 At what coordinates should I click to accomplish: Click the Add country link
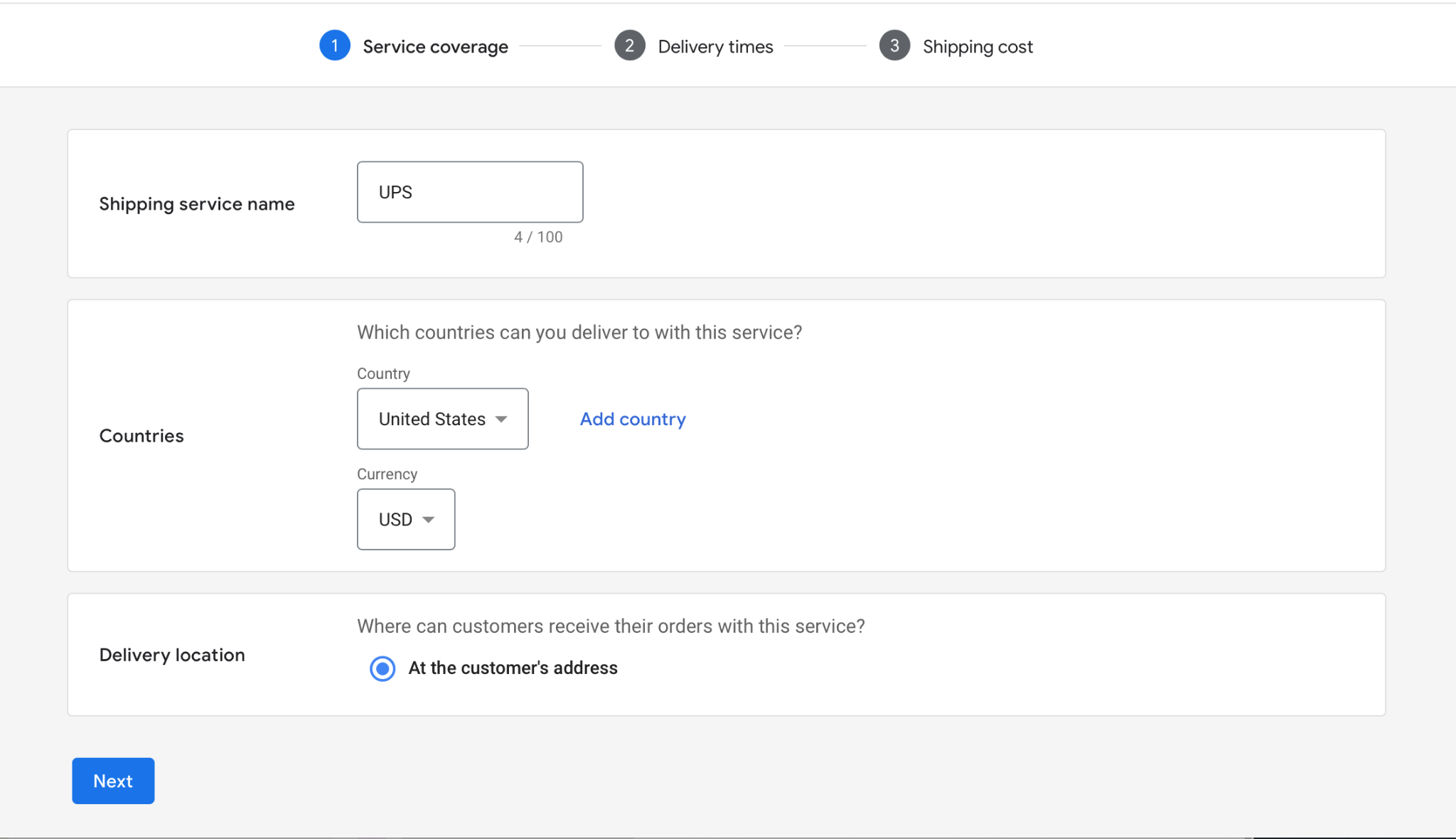(x=633, y=419)
